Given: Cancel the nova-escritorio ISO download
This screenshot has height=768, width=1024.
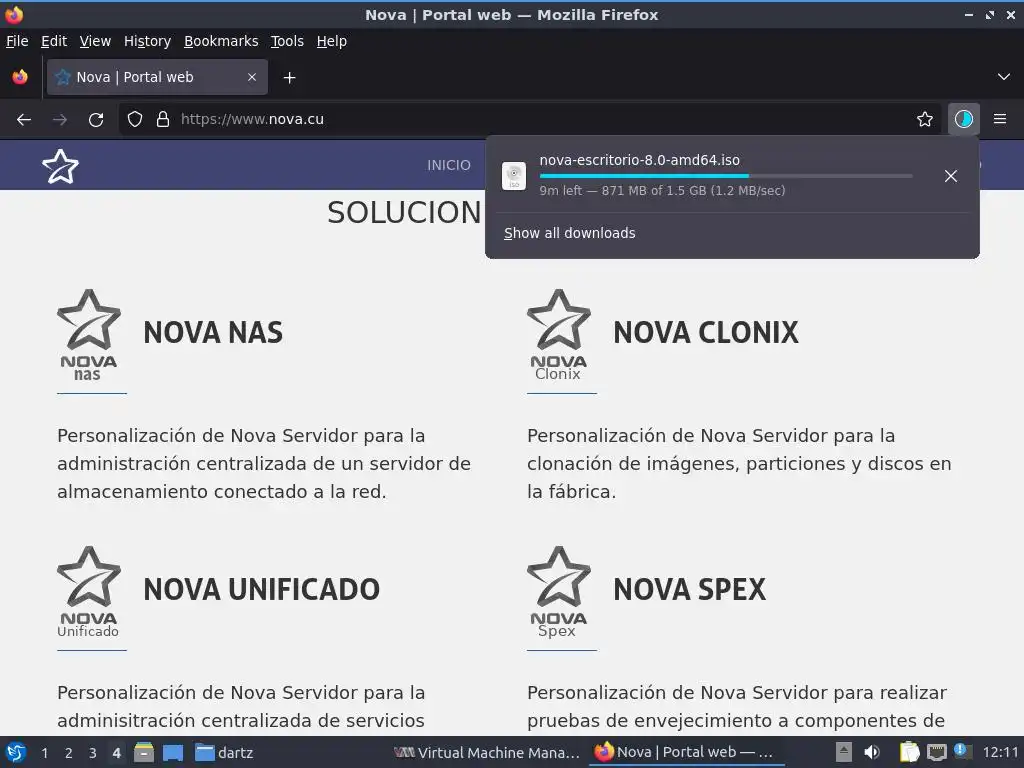Looking at the screenshot, I should tap(951, 176).
